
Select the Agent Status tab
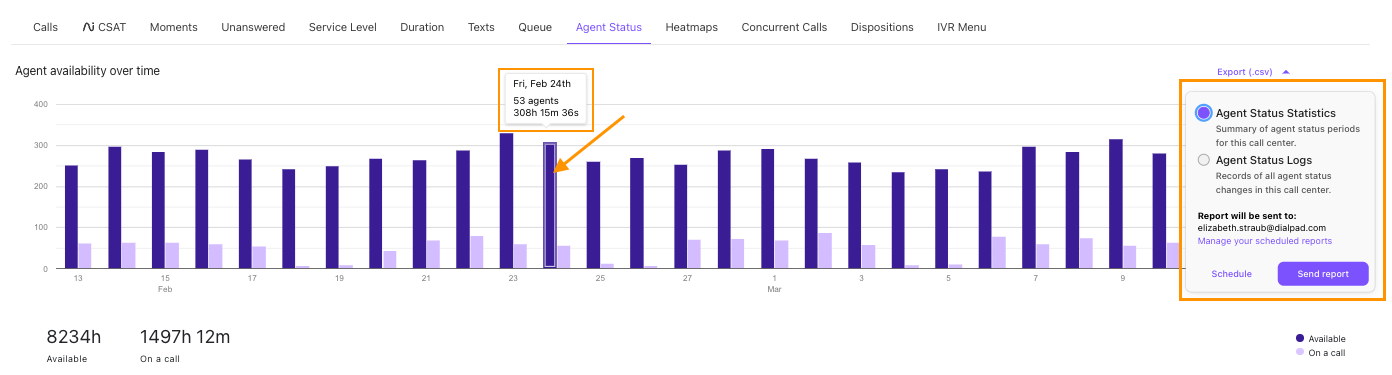point(609,27)
